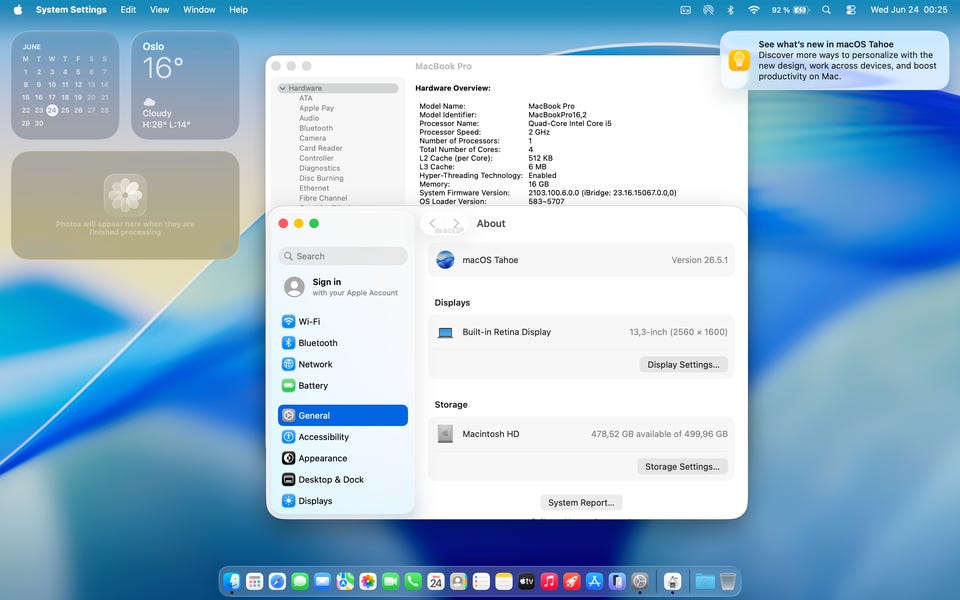This screenshot has width=960, height=600.
Task: Open the Trash in the Dock
Action: click(727, 581)
